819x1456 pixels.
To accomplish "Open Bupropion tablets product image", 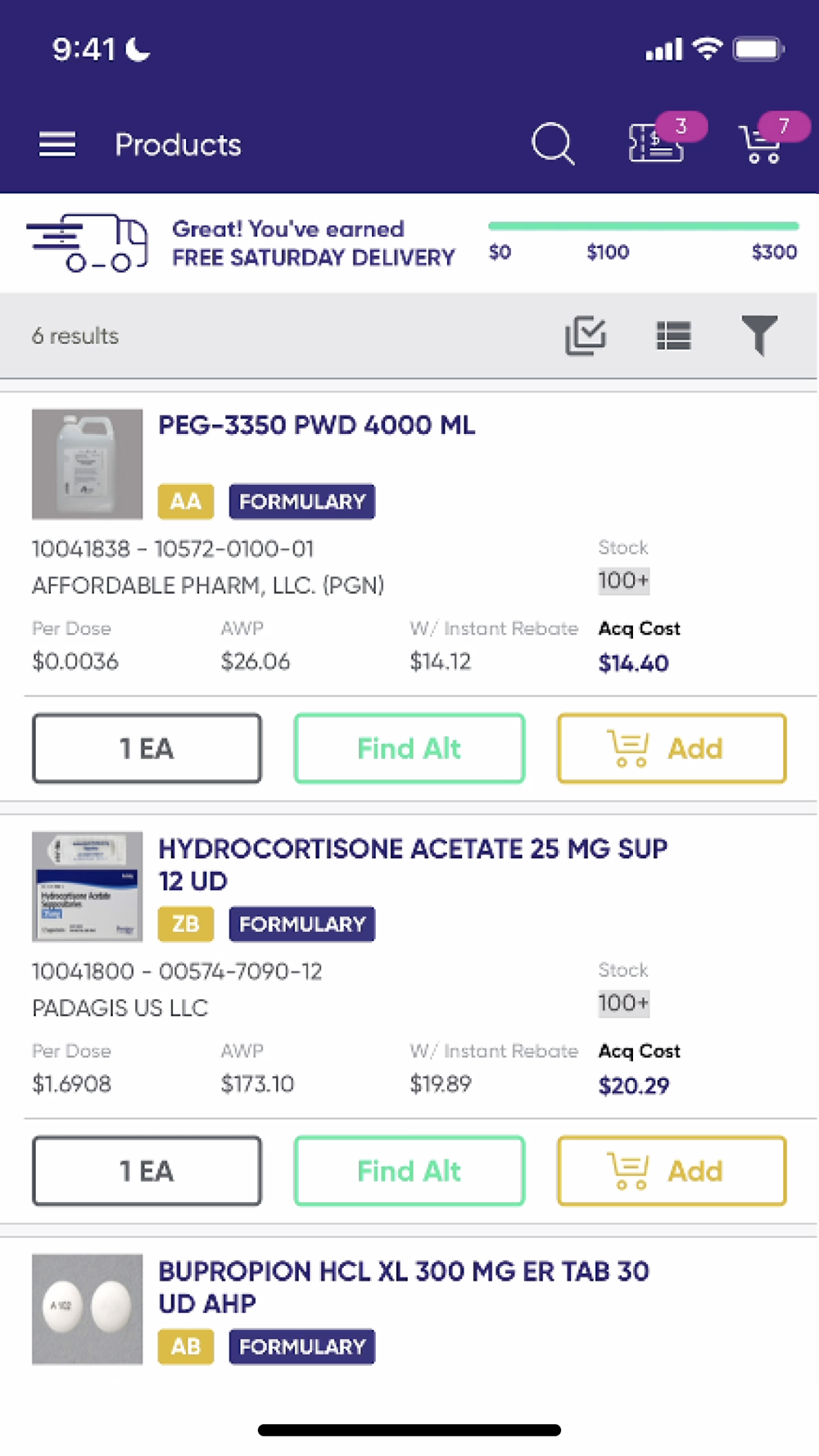I will click(x=87, y=1309).
